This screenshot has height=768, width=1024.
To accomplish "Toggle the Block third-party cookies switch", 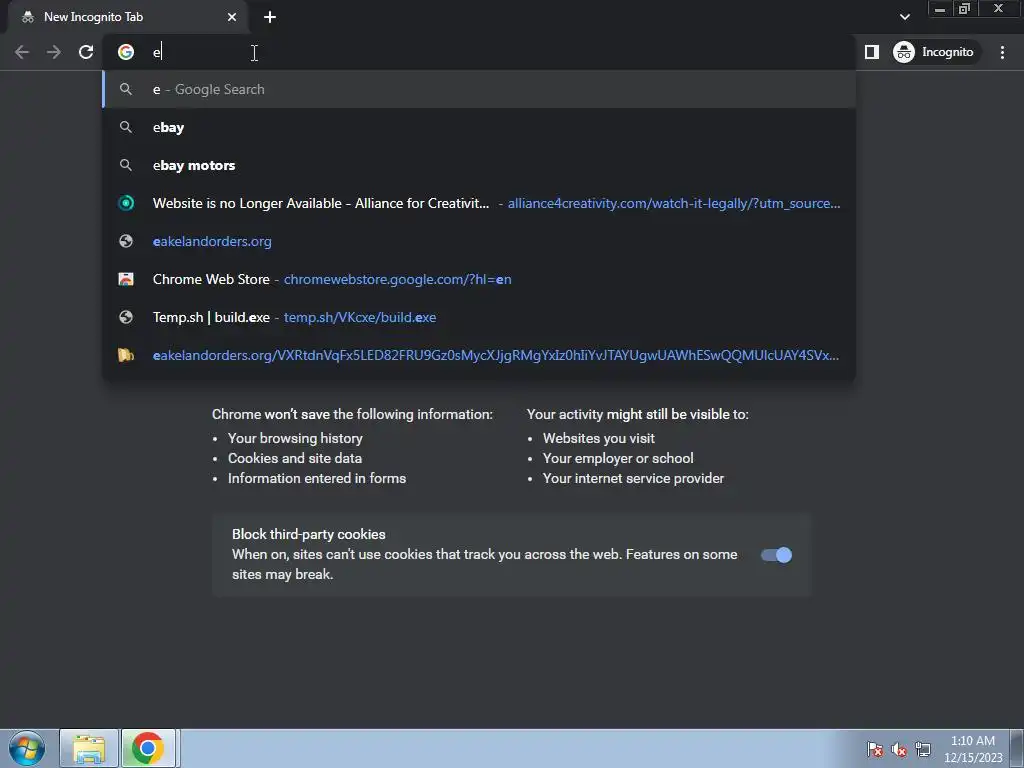I will (x=776, y=555).
